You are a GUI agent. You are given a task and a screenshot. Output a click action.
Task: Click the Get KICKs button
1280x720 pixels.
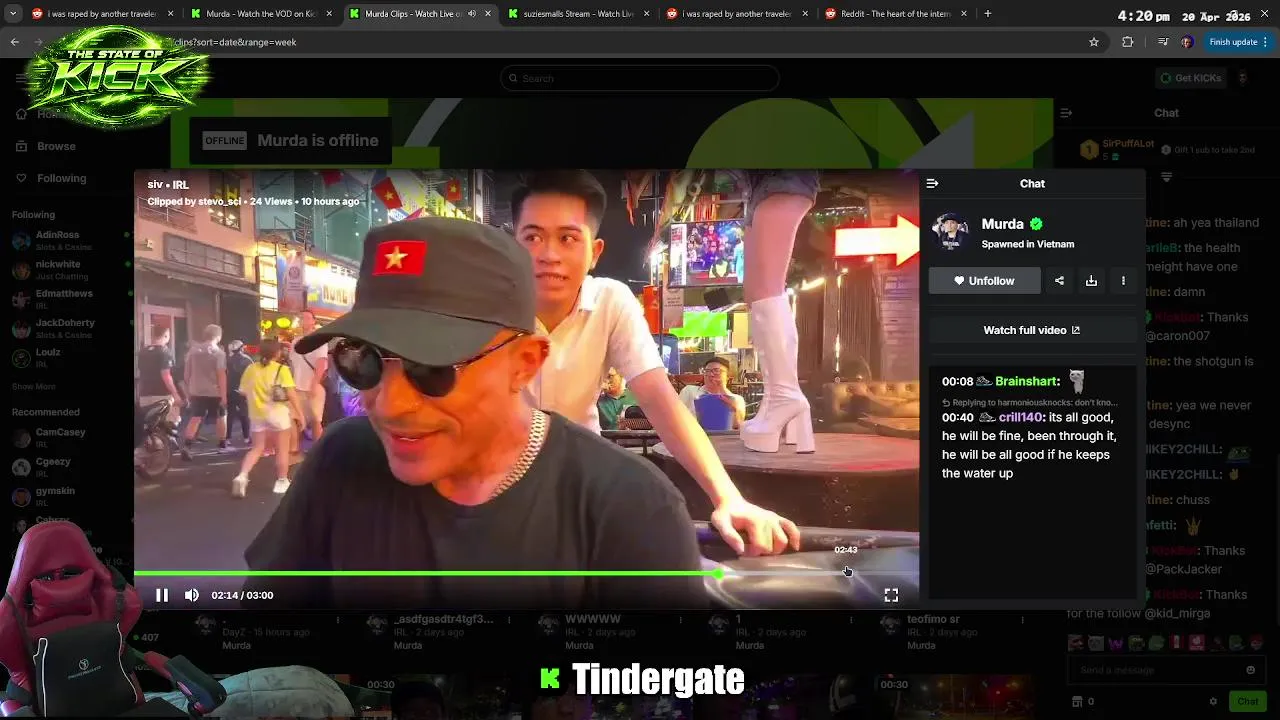[1191, 78]
